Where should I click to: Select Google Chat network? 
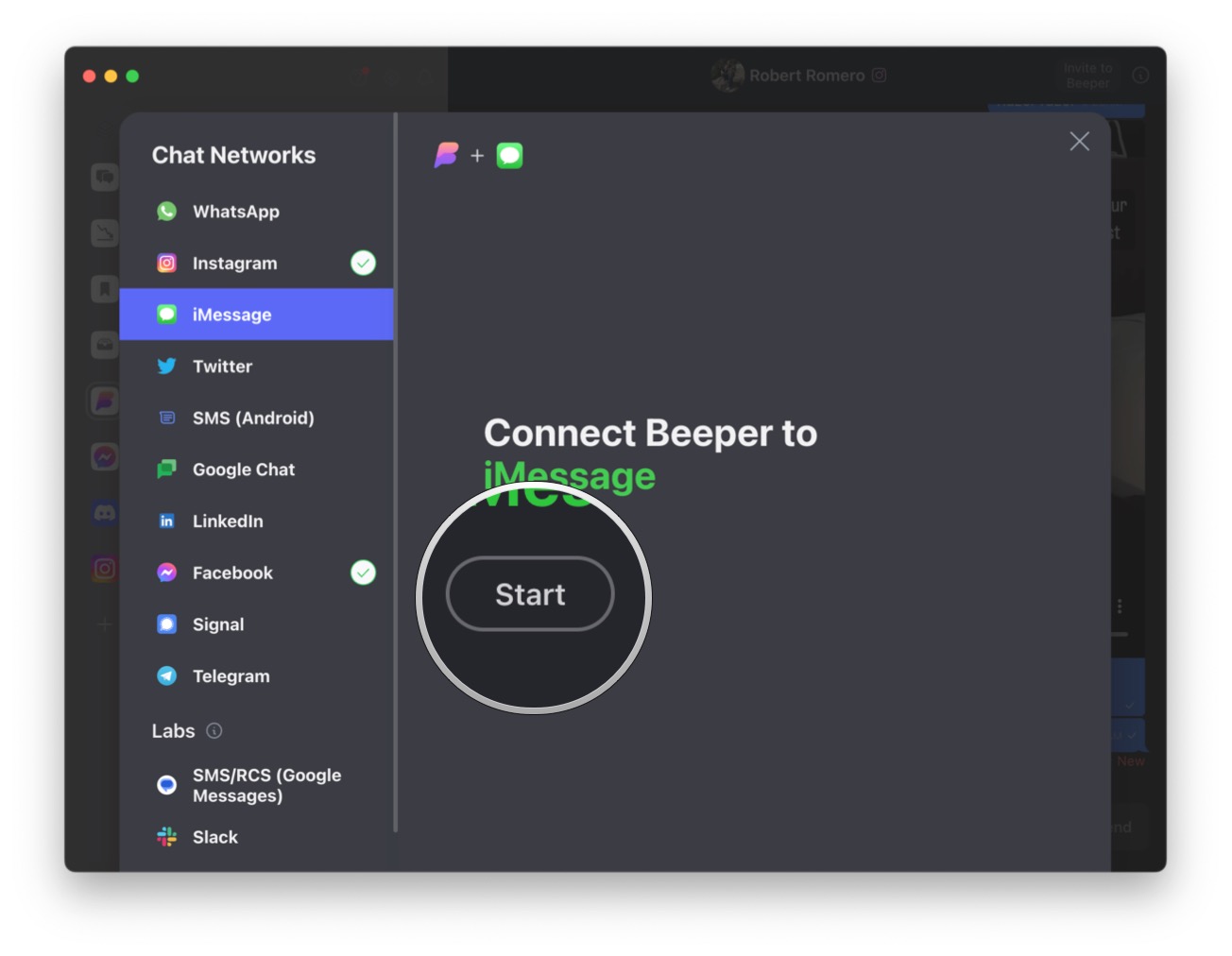pyautogui.click(x=256, y=469)
